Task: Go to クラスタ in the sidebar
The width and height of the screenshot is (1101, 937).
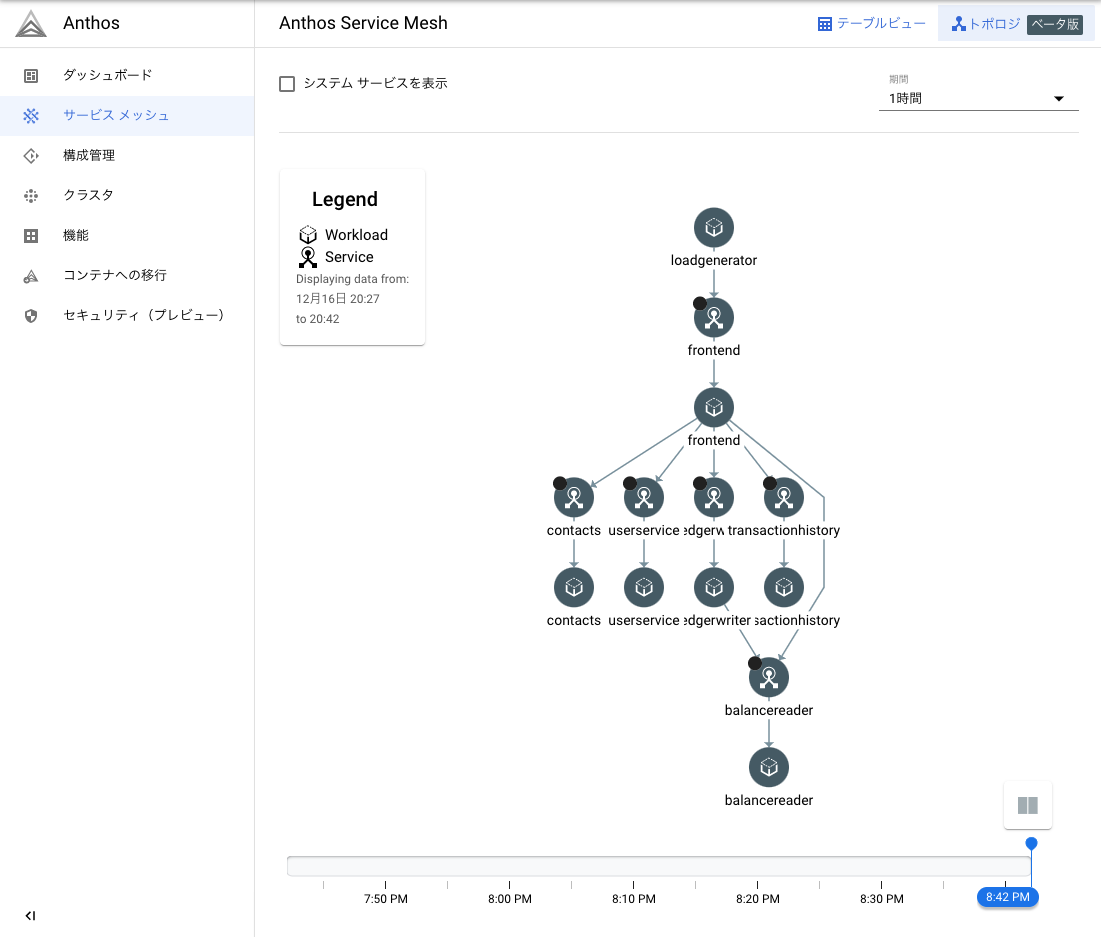Action: coord(127,195)
